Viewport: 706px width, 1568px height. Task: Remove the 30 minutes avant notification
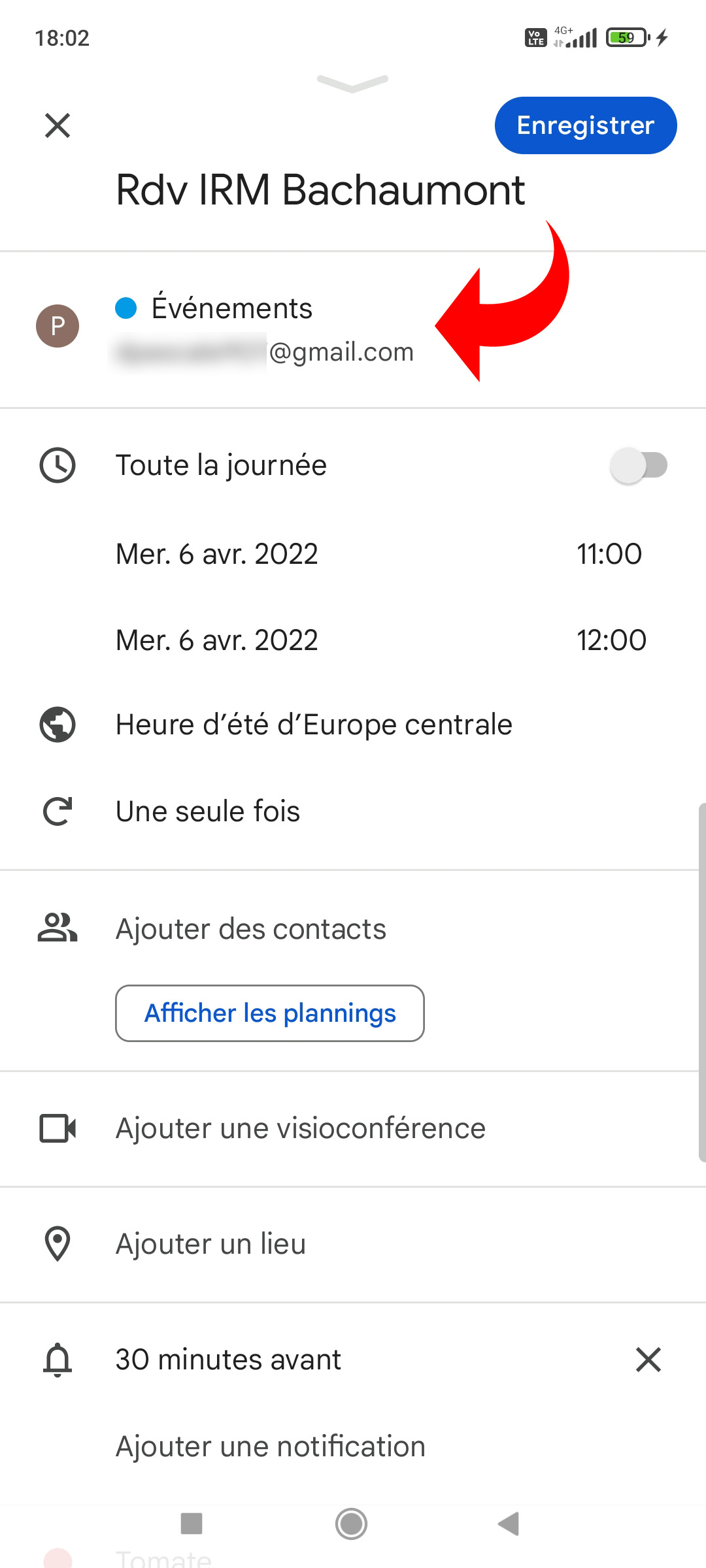[648, 1360]
